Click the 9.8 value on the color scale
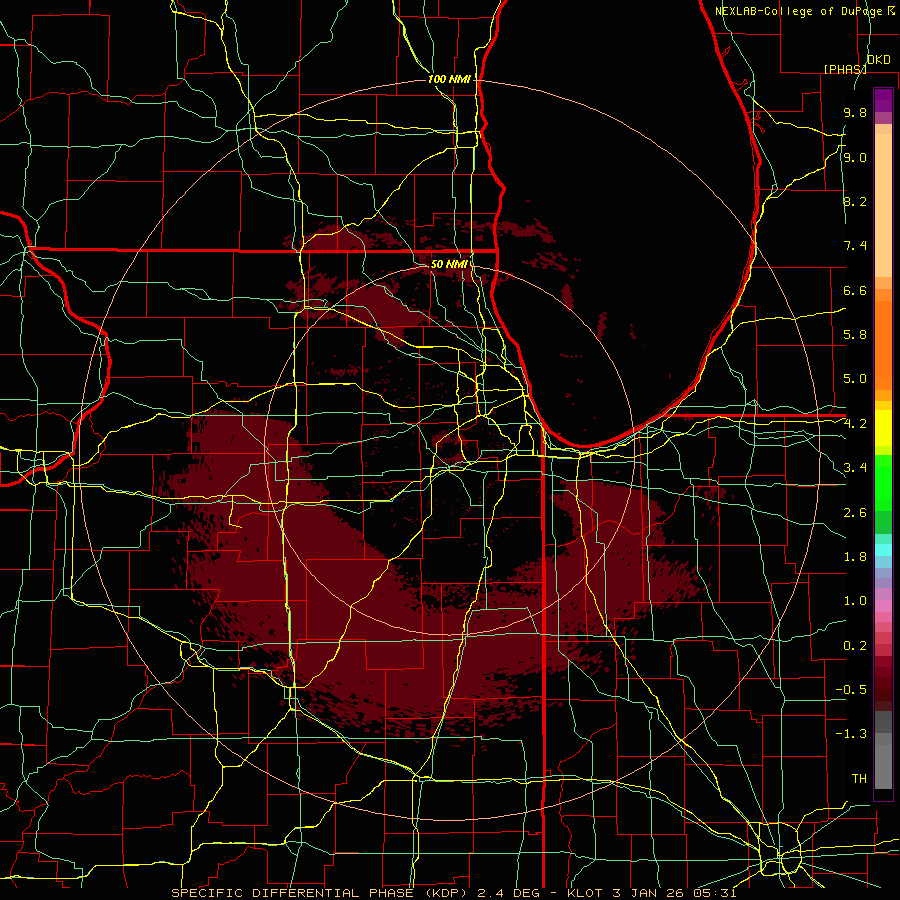This screenshot has width=900, height=900. click(x=855, y=112)
